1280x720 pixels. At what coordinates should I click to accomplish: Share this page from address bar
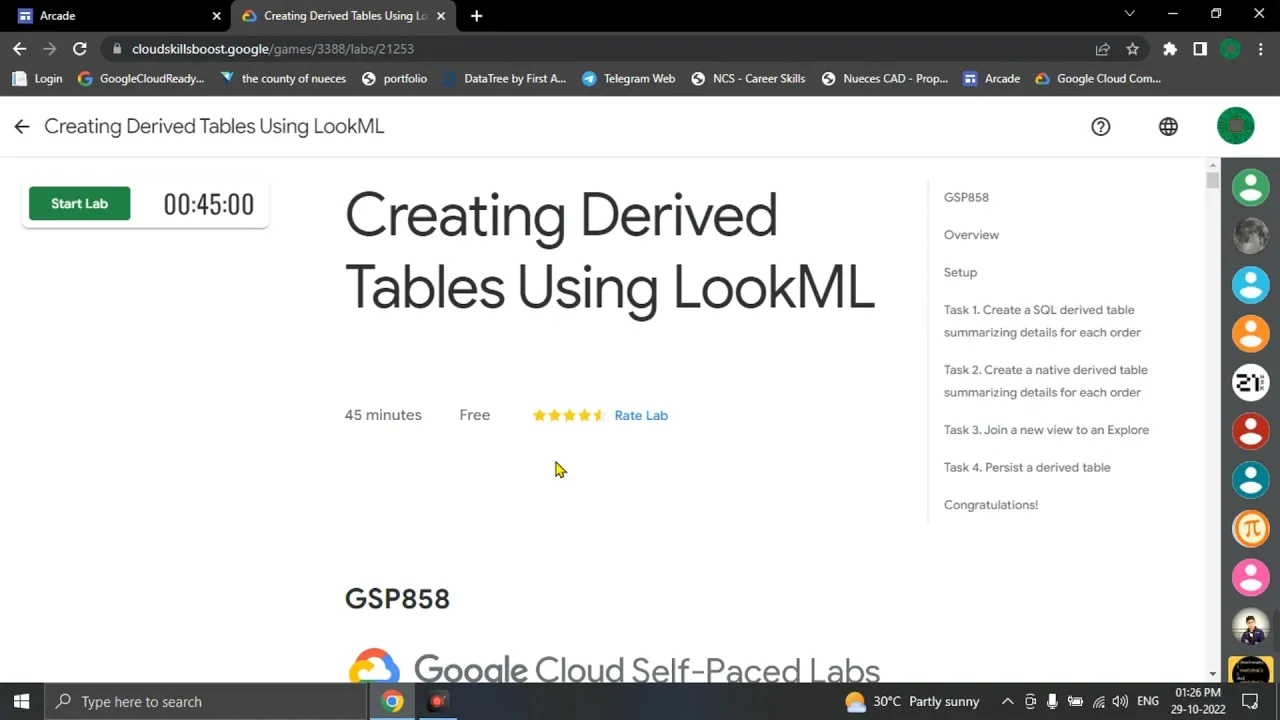1102,48
